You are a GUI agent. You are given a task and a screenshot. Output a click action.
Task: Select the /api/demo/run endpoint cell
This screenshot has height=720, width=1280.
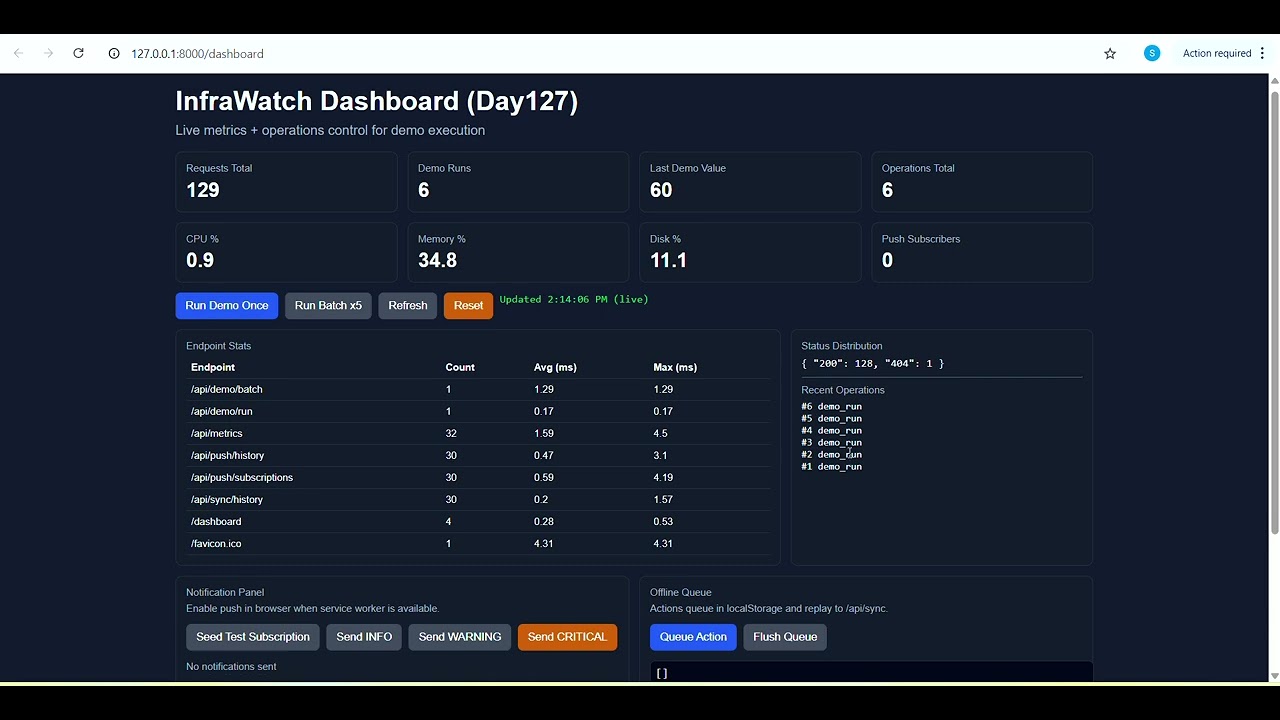click(x=221, y=411)
